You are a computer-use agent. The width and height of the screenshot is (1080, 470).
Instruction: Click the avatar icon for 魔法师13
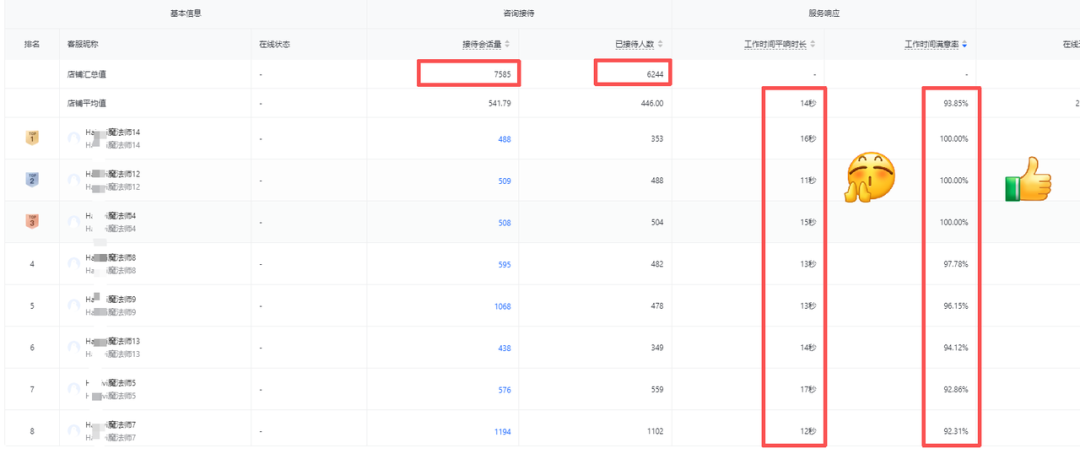pyautogui.click(x=74, y=347)
